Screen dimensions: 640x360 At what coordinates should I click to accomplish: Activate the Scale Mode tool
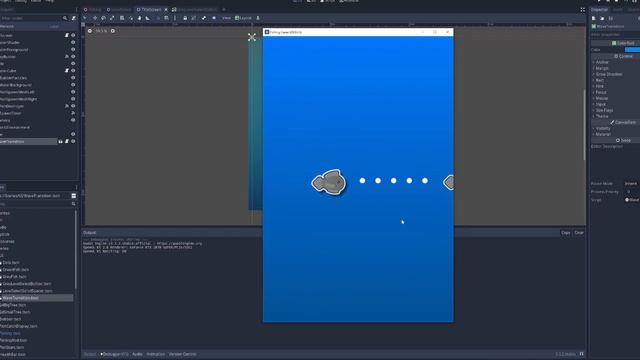pyautogui.click(x=112, y=18)
